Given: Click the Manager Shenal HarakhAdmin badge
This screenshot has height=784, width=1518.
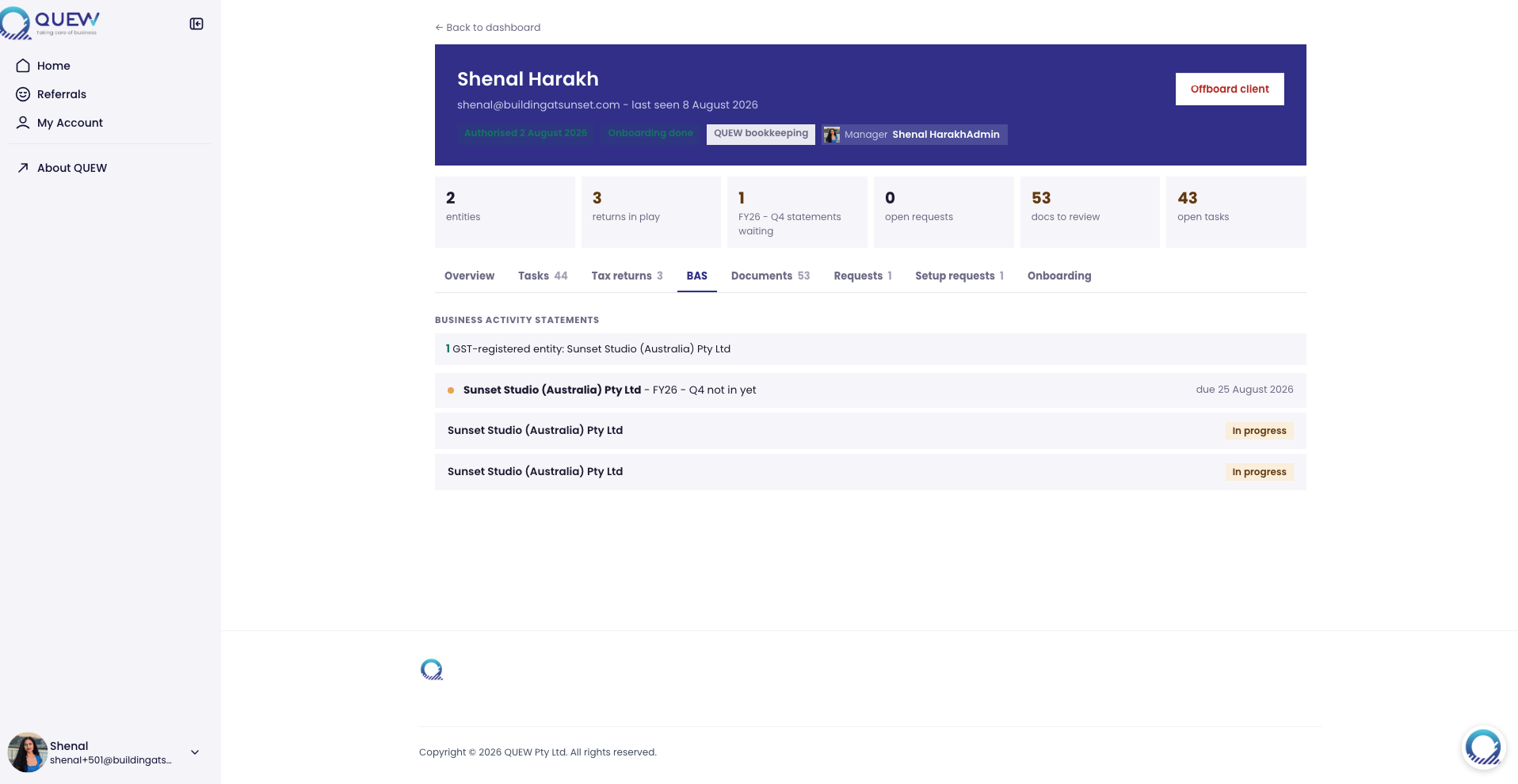Looking at the screenshot, I should pyautogui.click(x=914, y=135).
